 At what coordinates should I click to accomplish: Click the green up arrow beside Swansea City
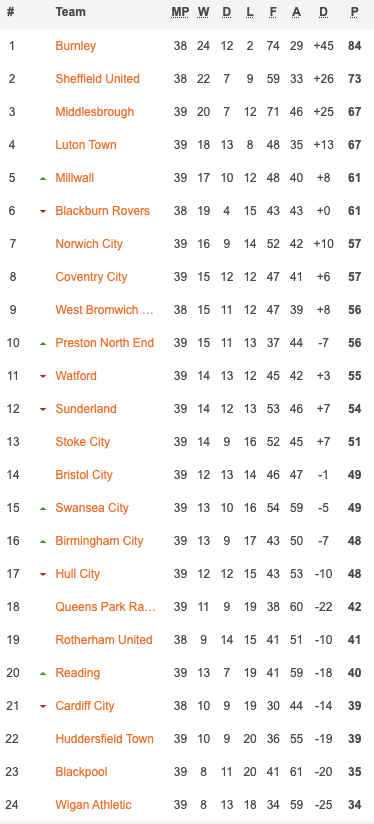[x=43, y=509]
